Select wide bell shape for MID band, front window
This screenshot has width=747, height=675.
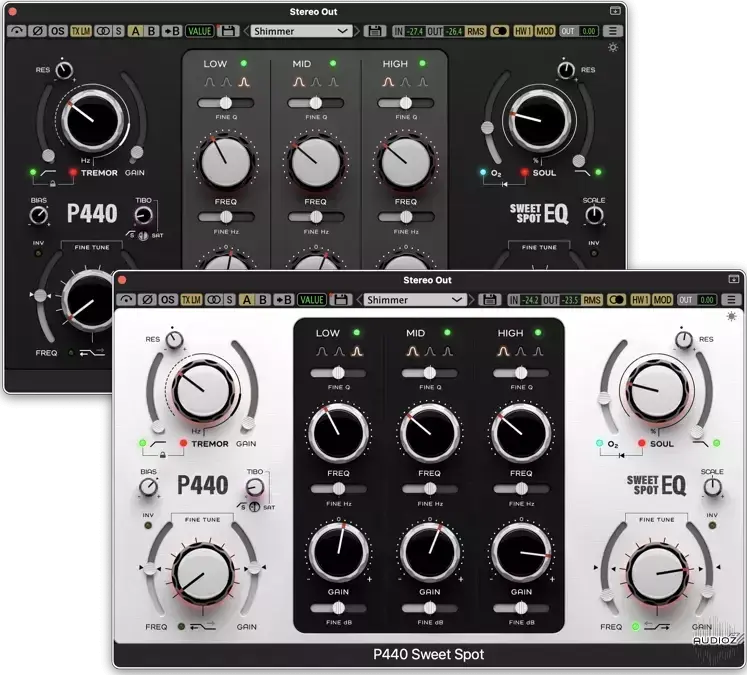tap(413, 352)
